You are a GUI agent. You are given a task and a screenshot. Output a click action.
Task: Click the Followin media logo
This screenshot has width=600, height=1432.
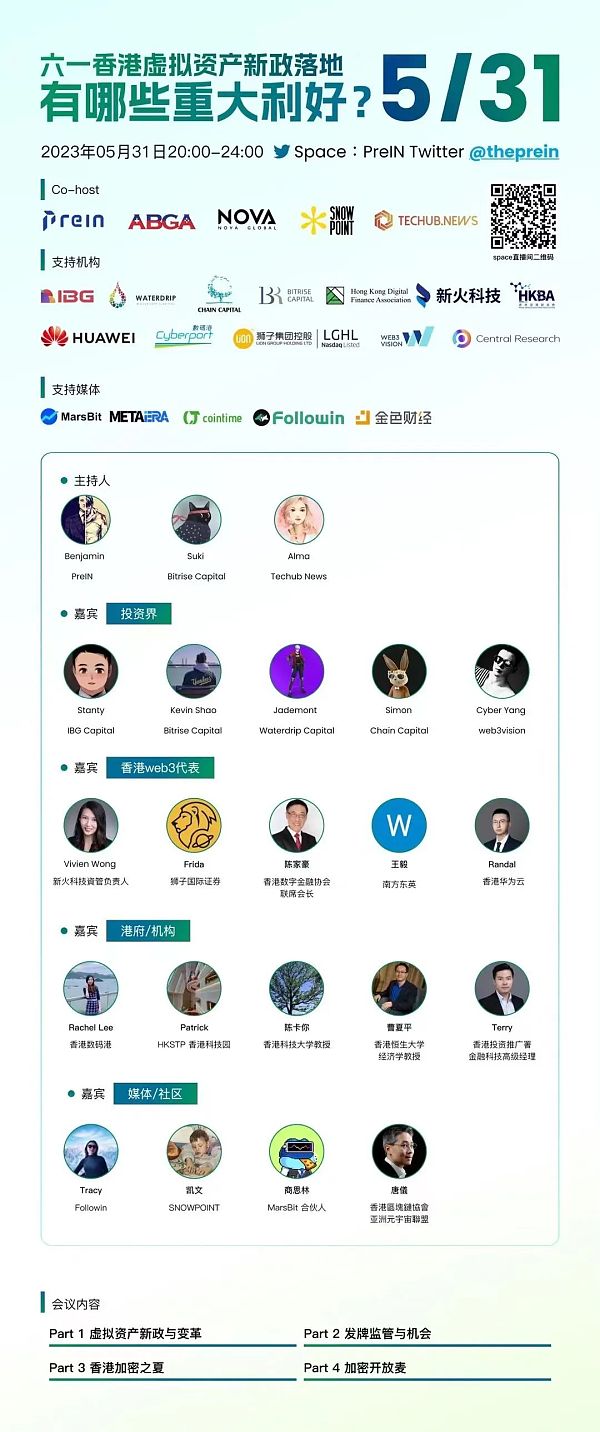coord(298,417)
